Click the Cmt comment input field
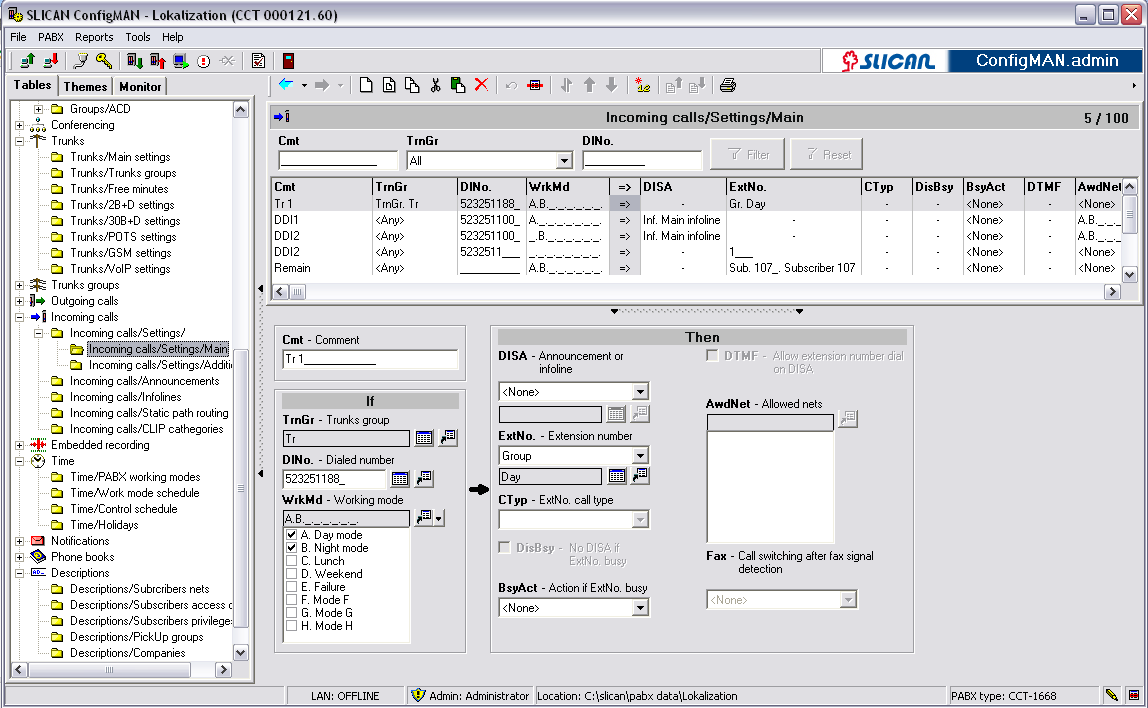Screen dimensions: 1148x708 (x=370, y=359)
